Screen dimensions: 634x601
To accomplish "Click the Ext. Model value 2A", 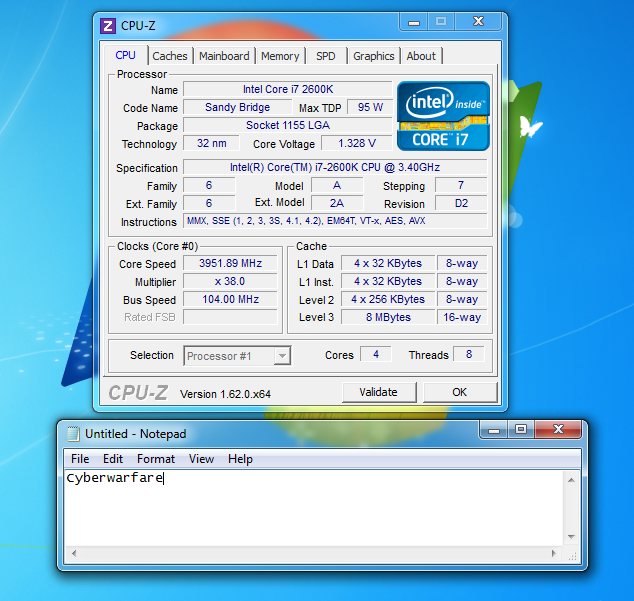I will click(x=337, y=203).
